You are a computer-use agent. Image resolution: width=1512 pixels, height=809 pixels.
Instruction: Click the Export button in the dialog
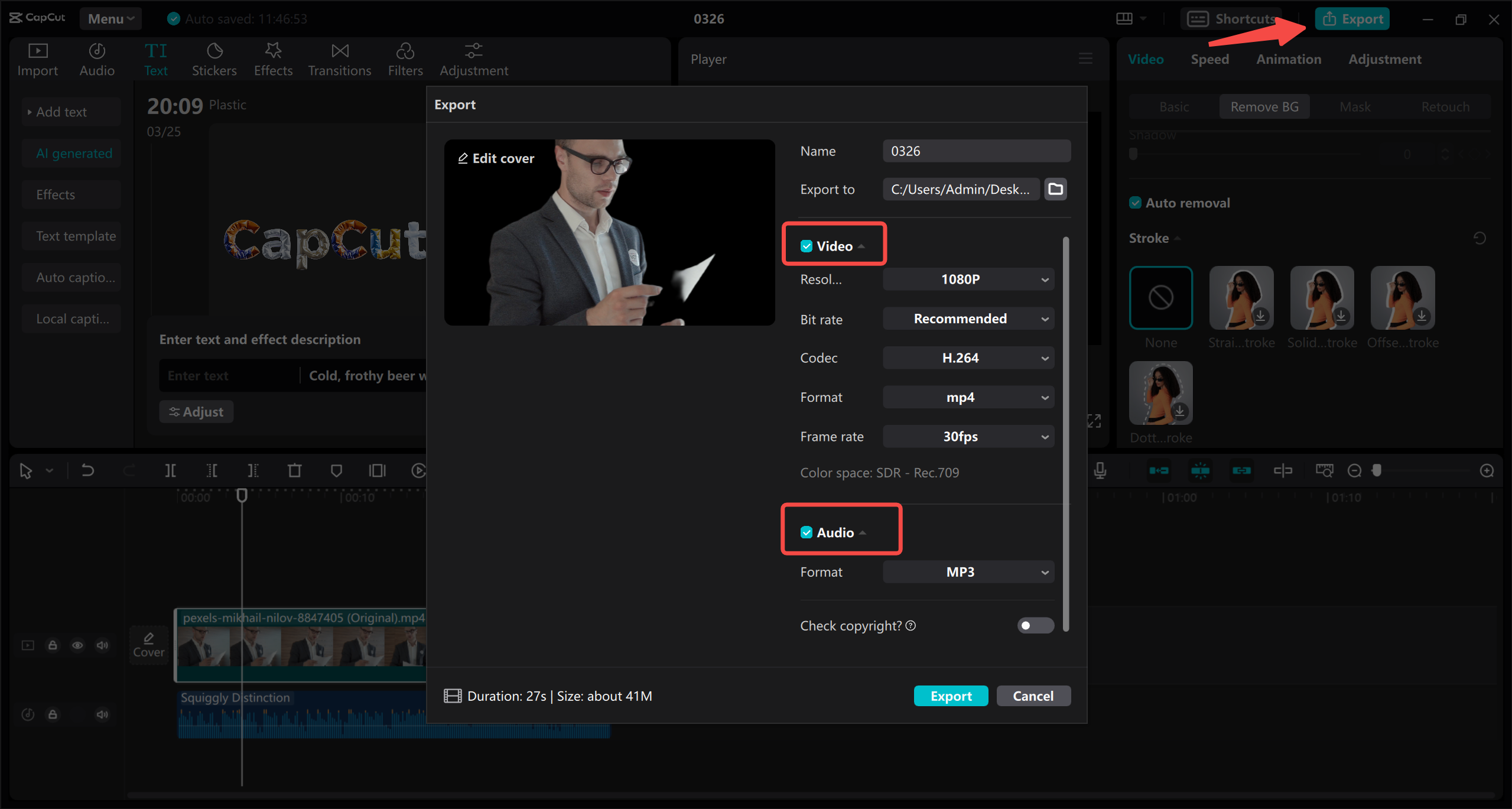point(951,696)
